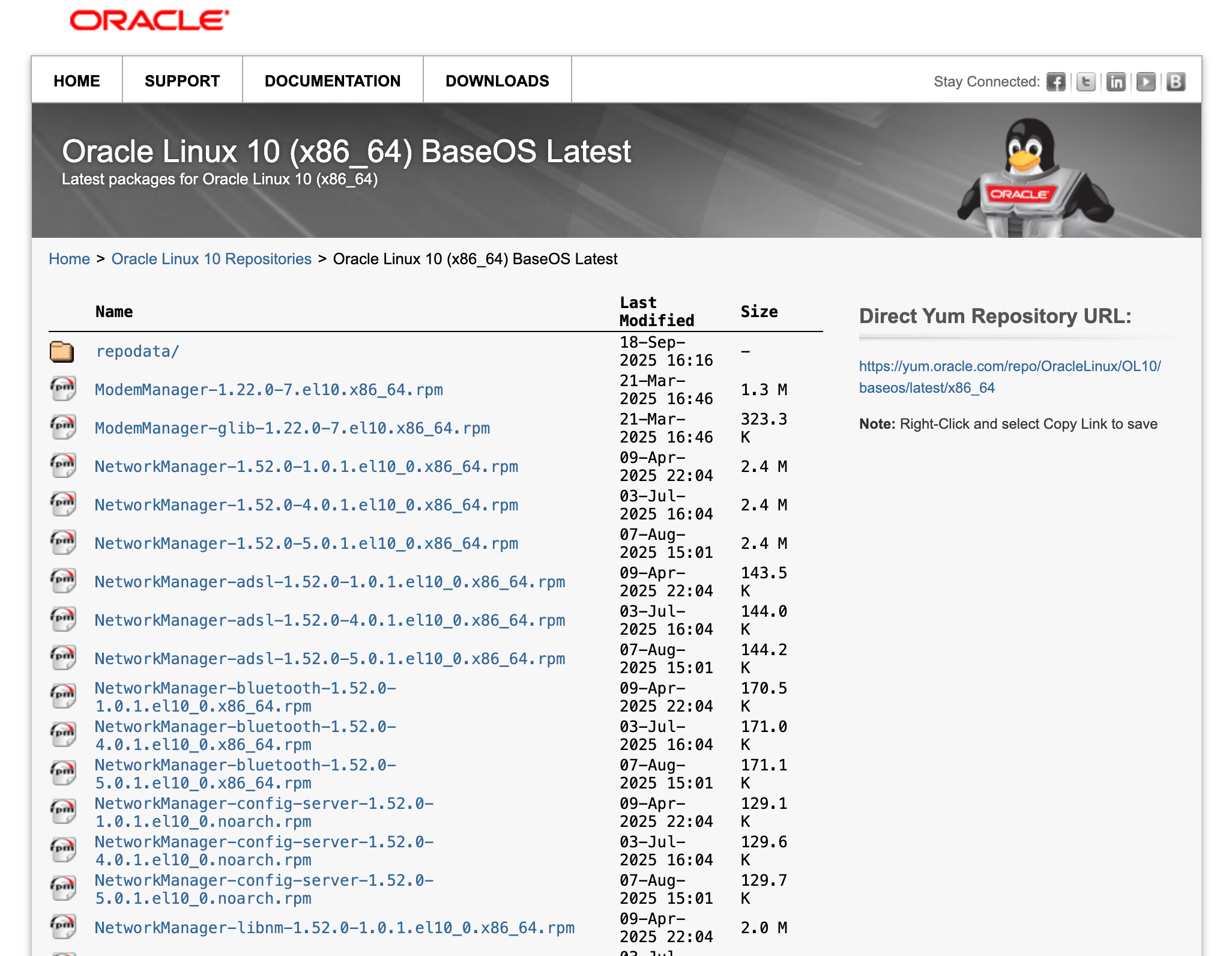Click the Size column header
The height and width of the screenshot is (956, 1232).
pos(759,312)
